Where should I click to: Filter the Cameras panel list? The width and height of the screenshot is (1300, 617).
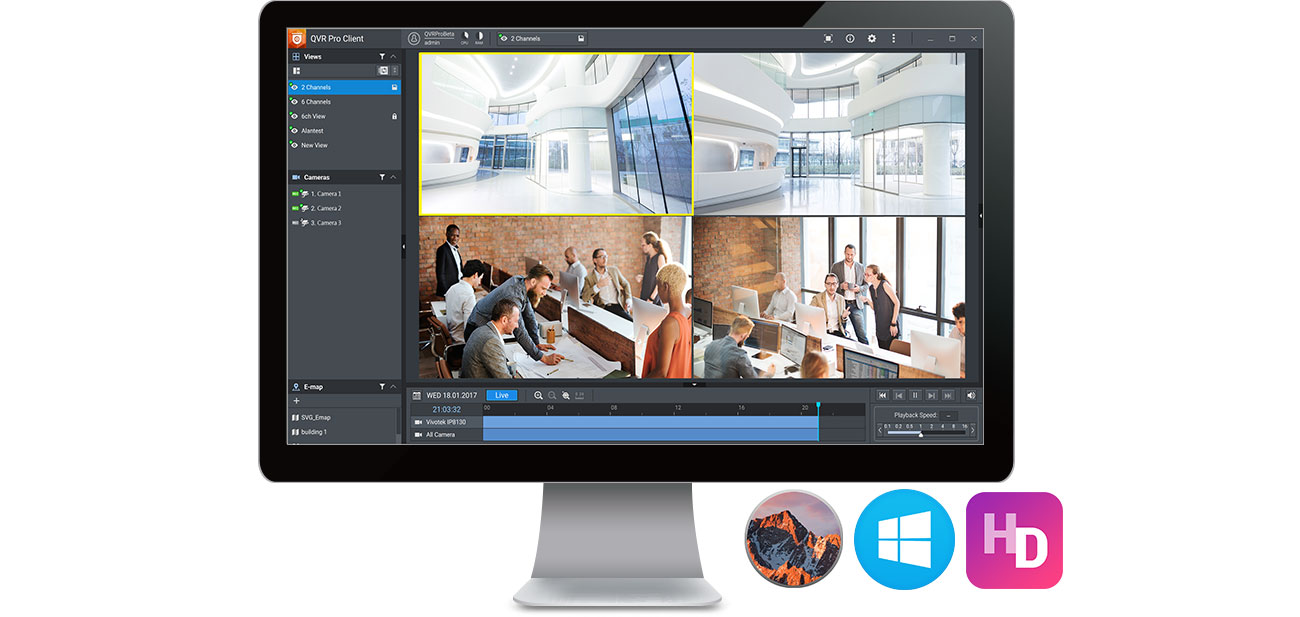[382, 177]
